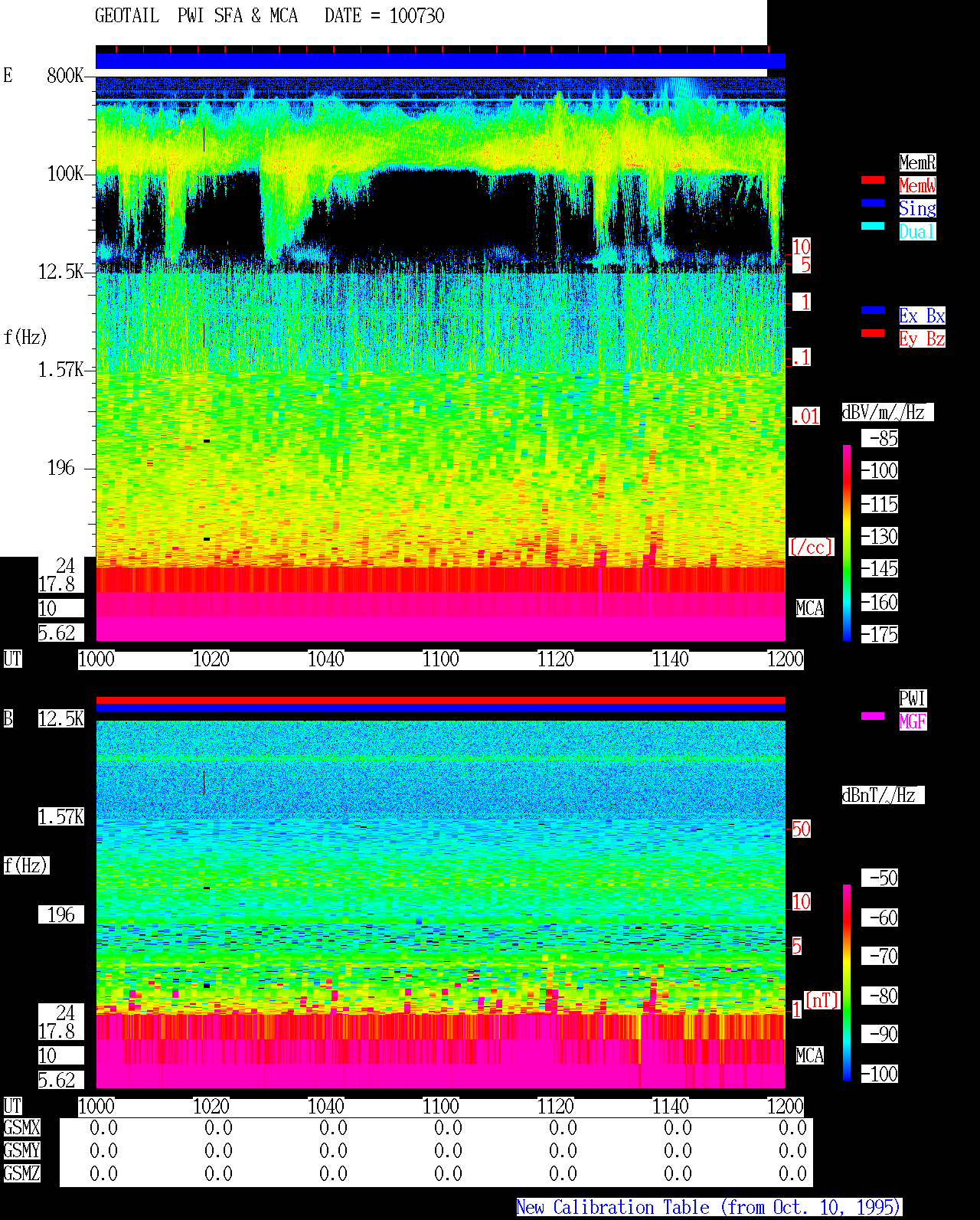Click the dBV/m/√Hz color scale bar
980x1220 pixels.
[x=847, y=543]
